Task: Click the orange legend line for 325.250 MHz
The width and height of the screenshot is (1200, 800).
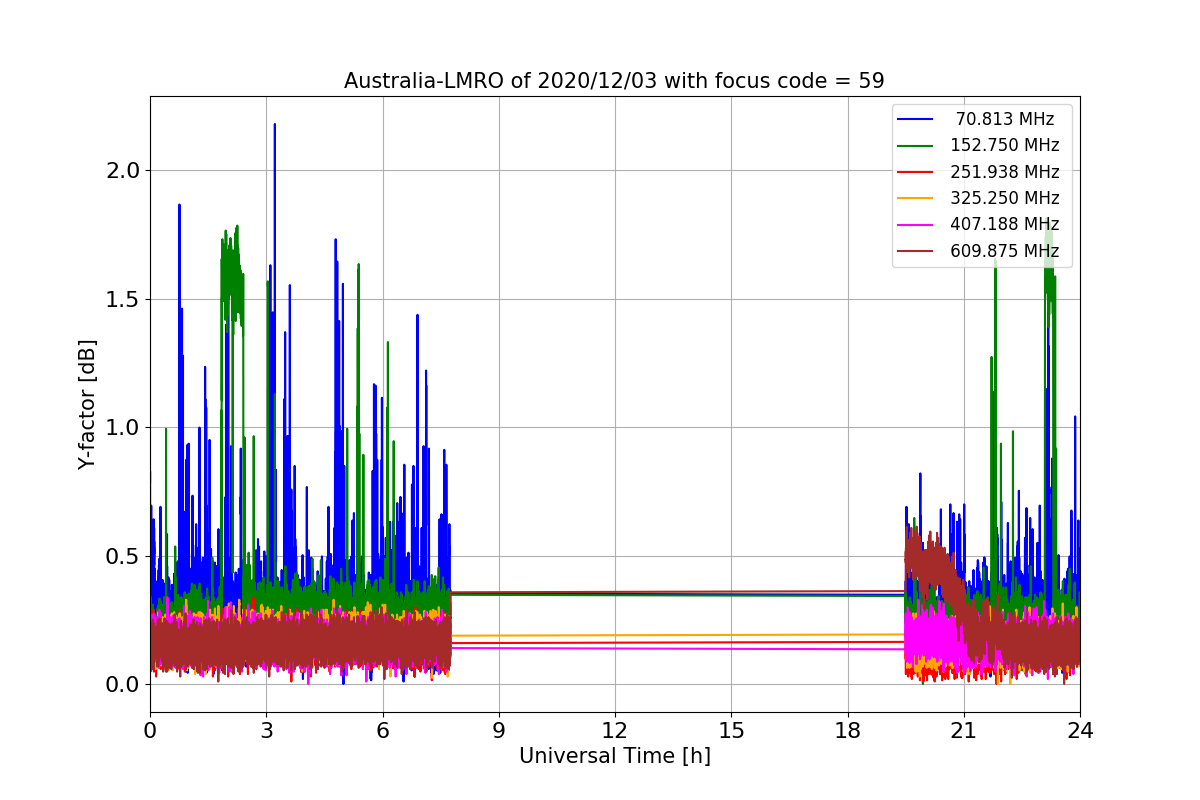Action: coord(916,198)
